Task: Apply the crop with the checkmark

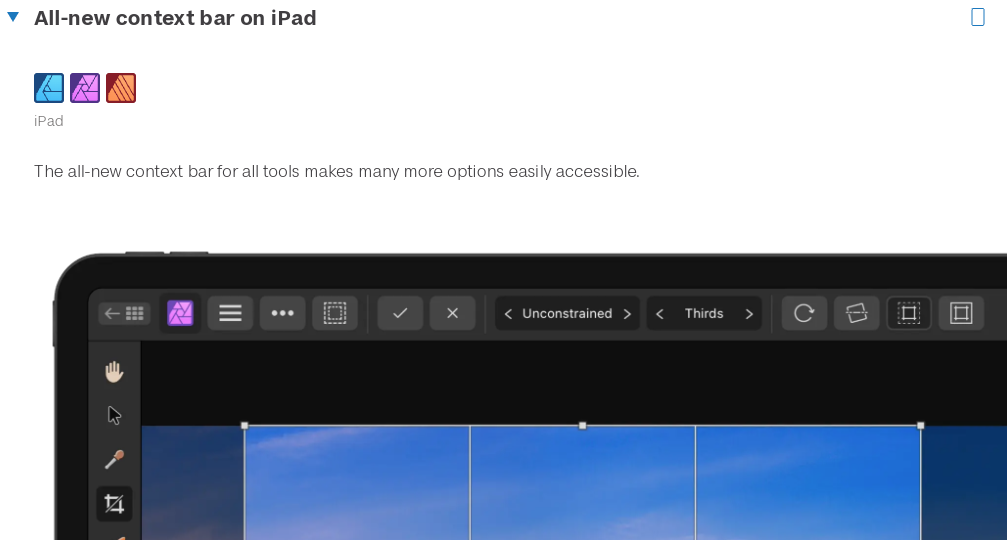Action: [400, 313]
